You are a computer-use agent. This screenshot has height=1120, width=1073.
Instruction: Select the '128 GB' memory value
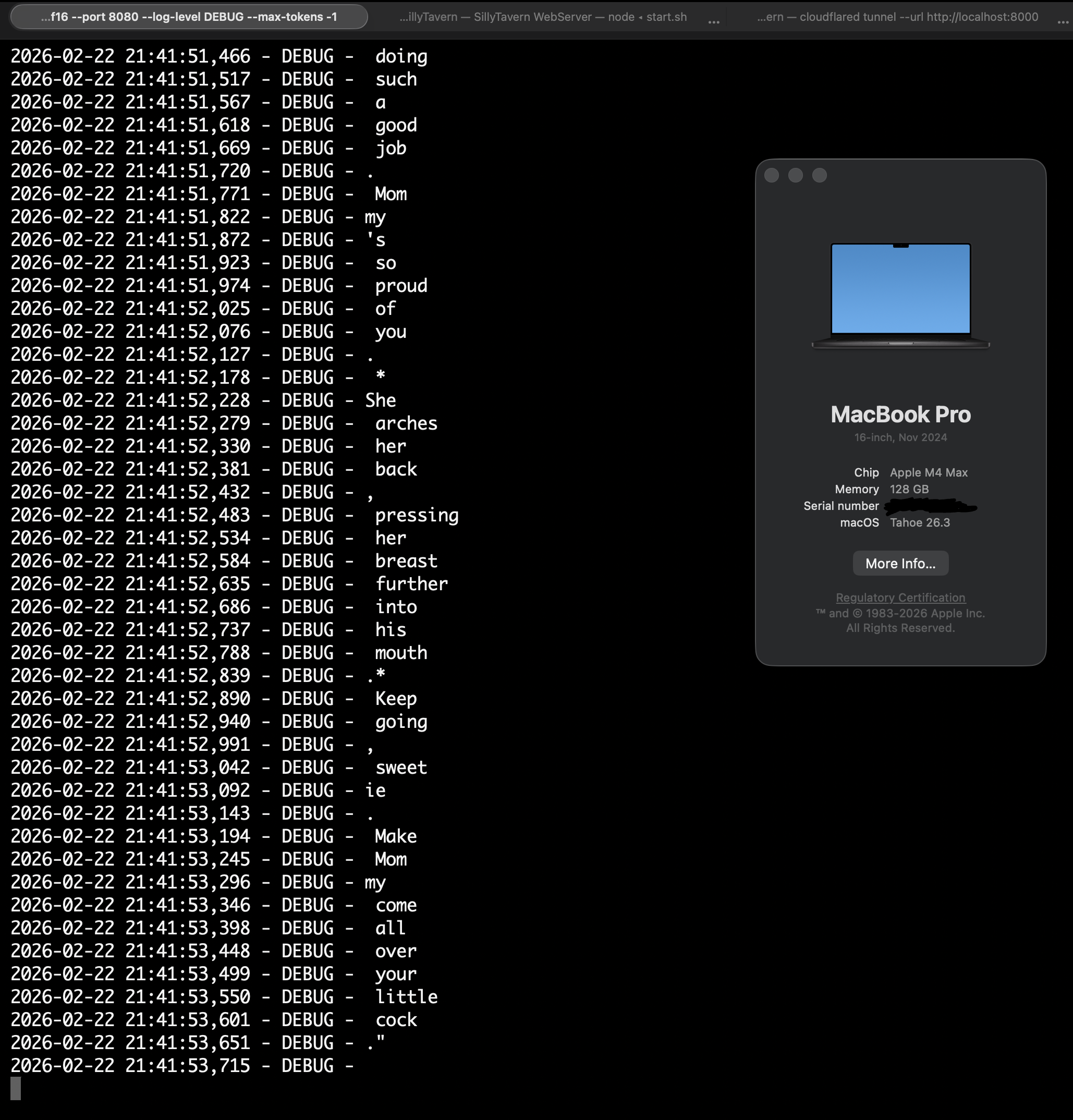point(909,489)
